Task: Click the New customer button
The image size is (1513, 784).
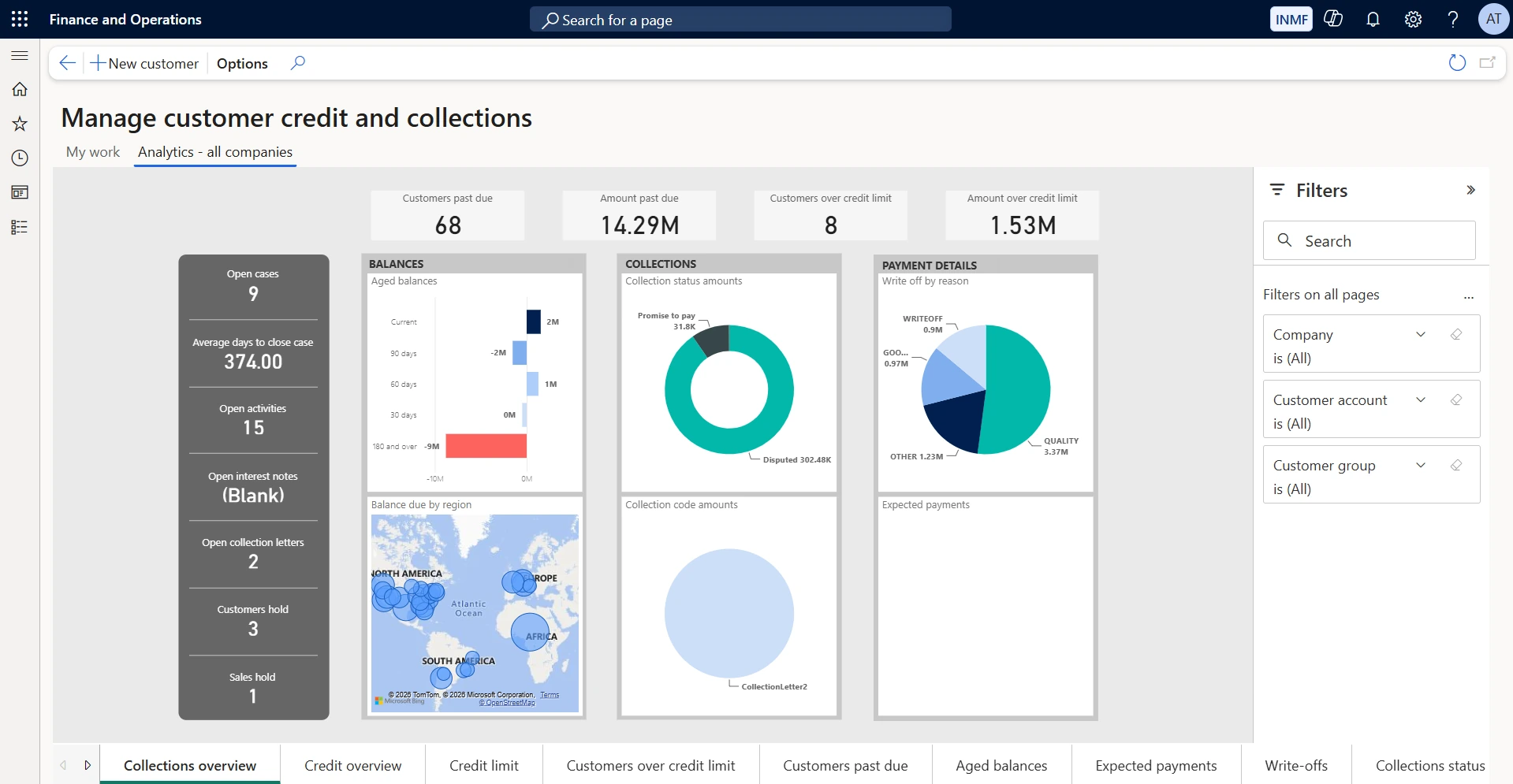Action: click(x=144, y=63)
